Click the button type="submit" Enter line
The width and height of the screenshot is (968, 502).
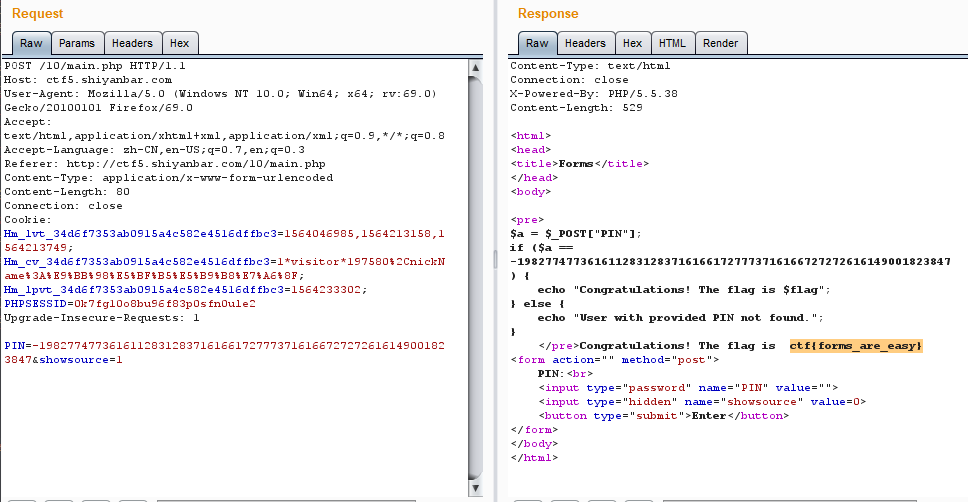pos(664,416)
